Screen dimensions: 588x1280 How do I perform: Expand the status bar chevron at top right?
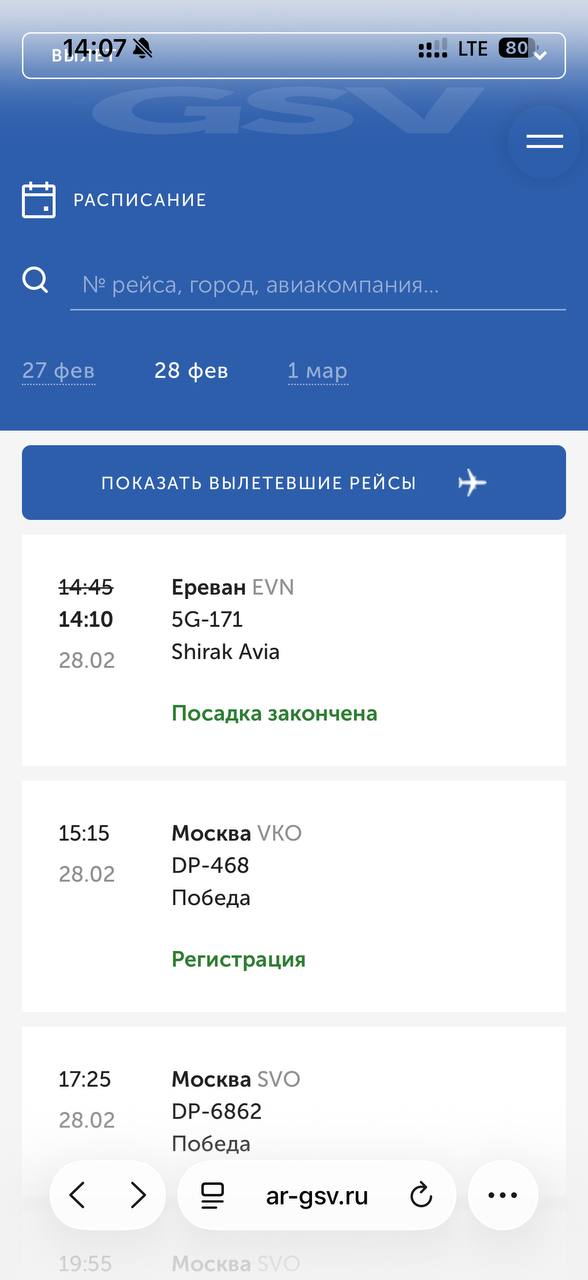[540, 55]
